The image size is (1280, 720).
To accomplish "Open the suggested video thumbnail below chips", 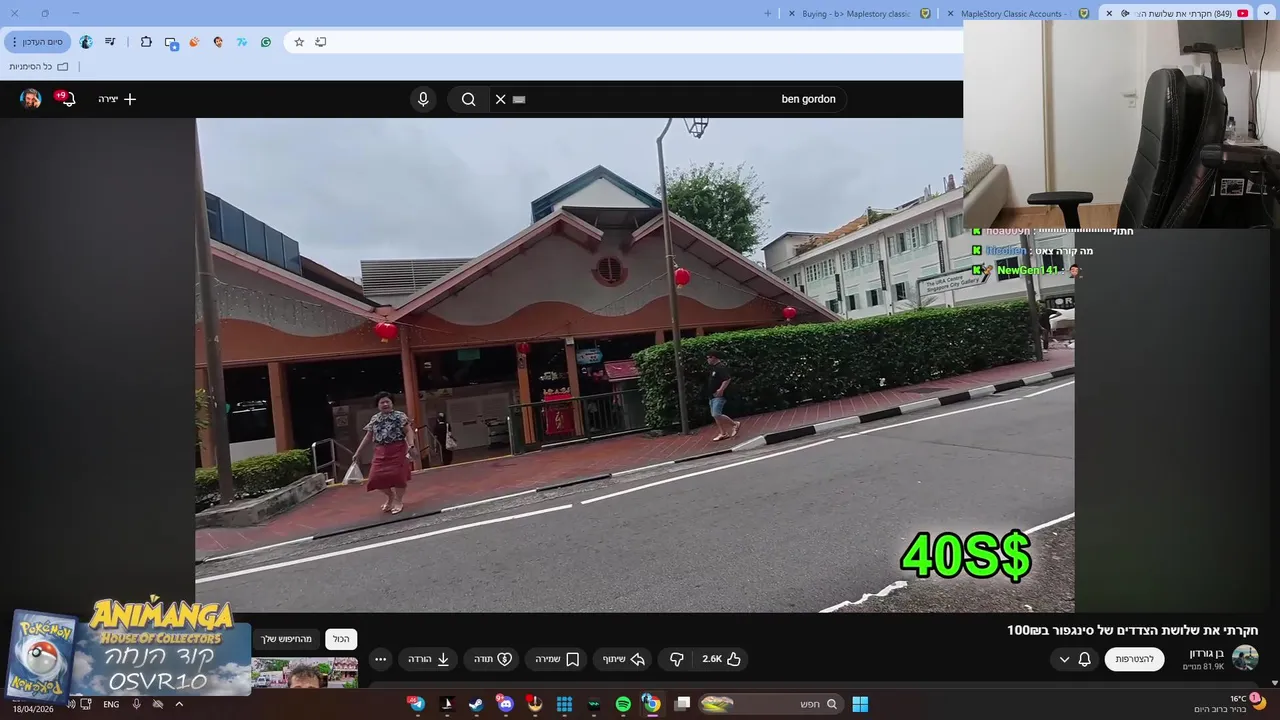I will pos(305,673).
